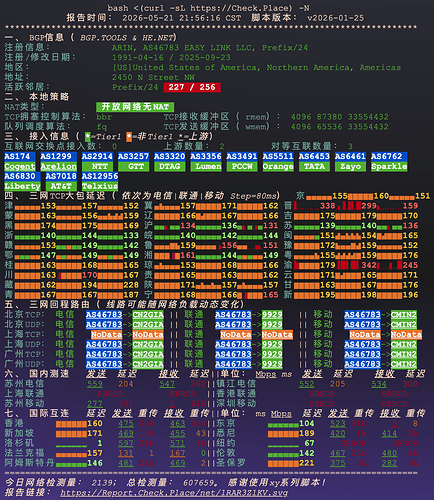
Task: Click the TATA label
Action: coord(314,166)
